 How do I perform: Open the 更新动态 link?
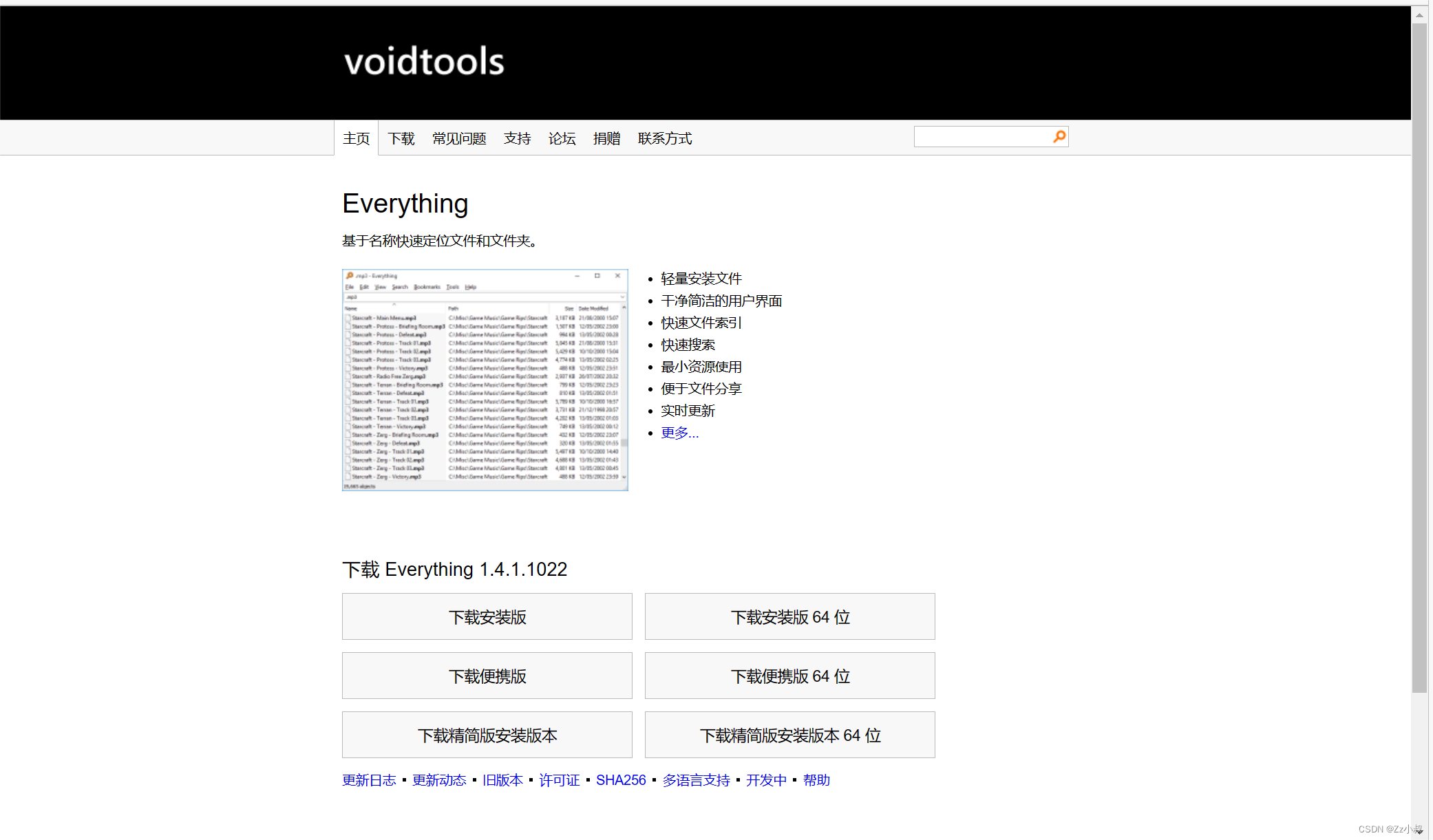tap(439, 780)
